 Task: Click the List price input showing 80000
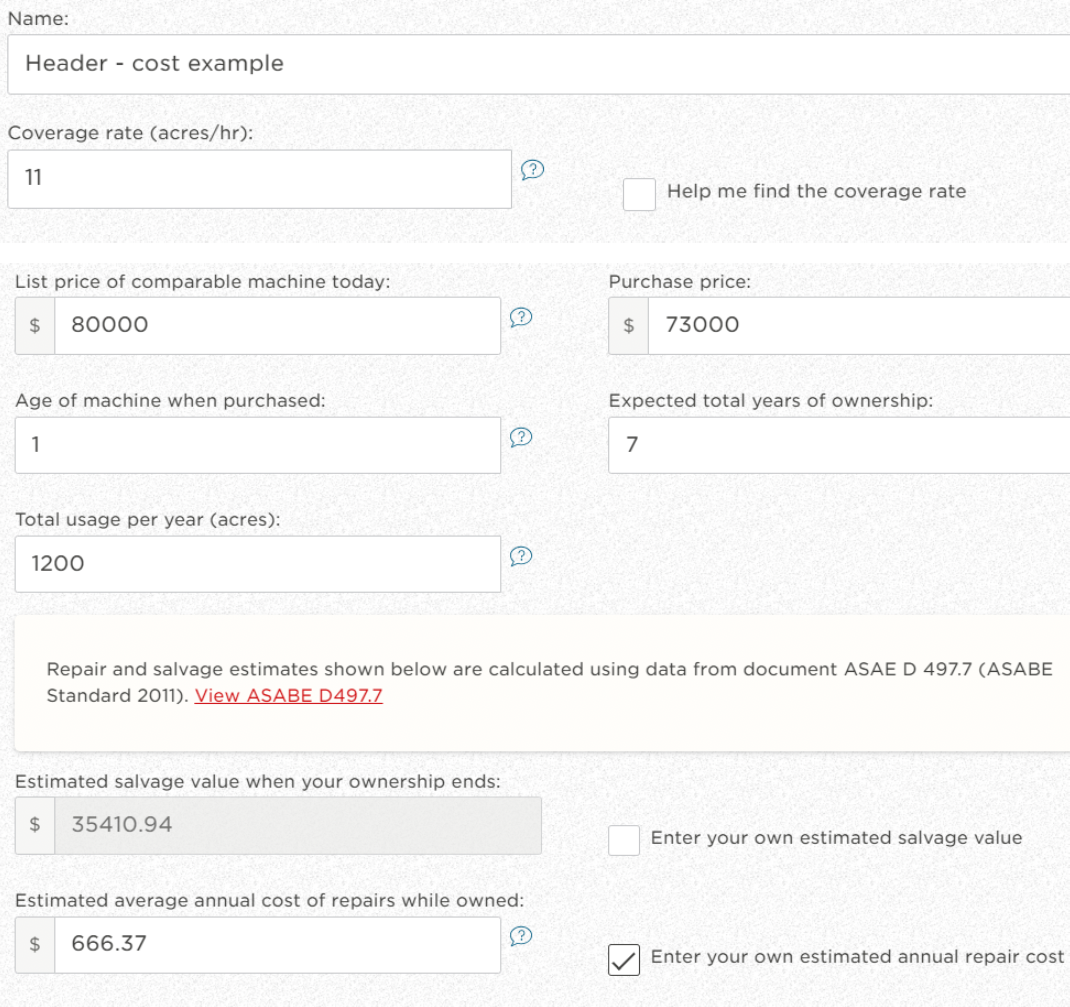pos(276,325)
